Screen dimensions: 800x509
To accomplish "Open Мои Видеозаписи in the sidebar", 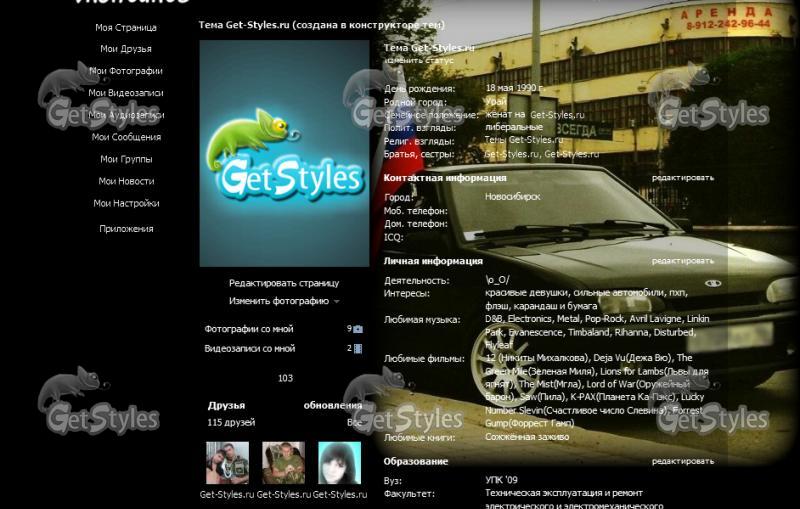I will (126, 93).
